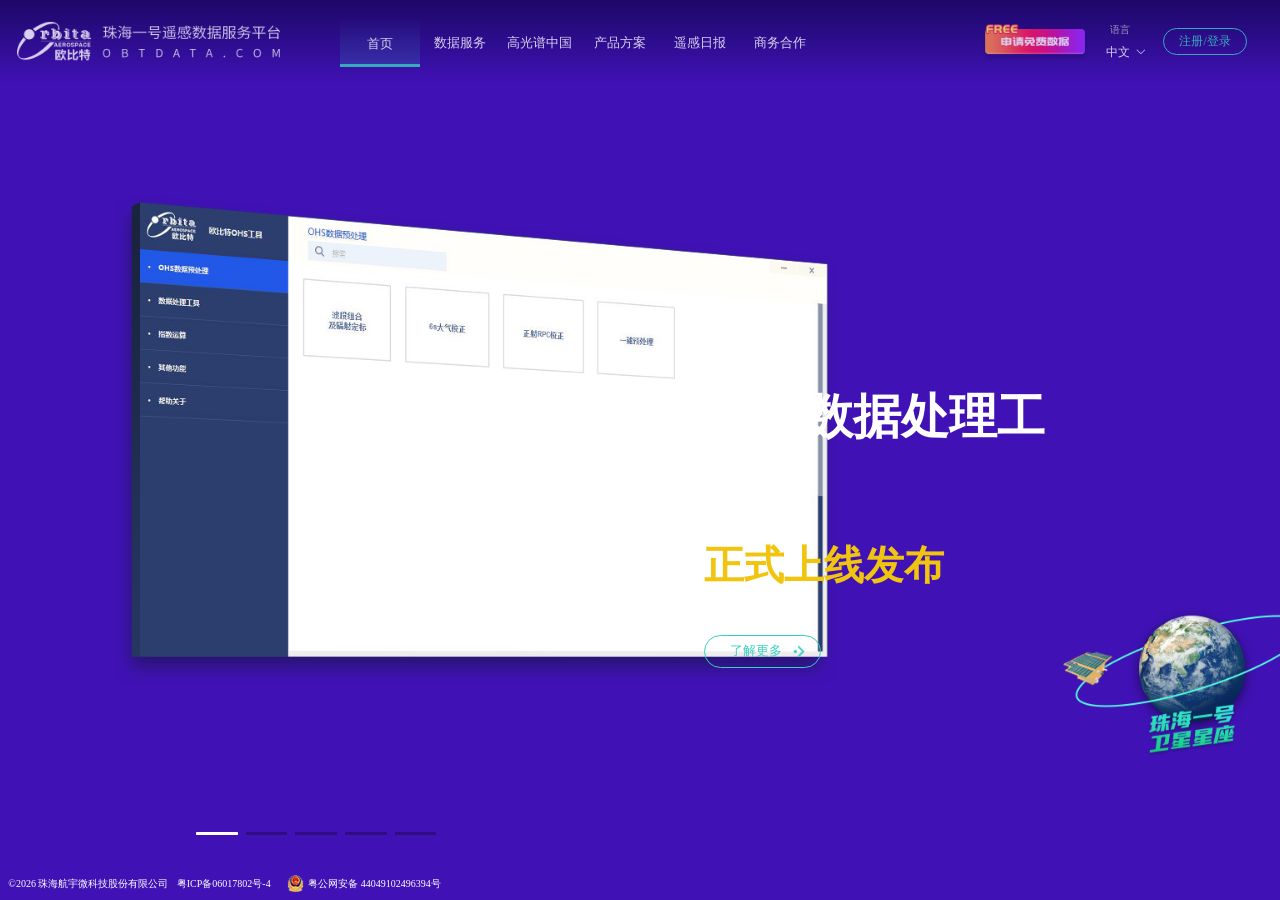Screen dimensions: 1280x900
Task: Open the 粤公网安备 44049102496394号 link
Action: click(374, 884)
